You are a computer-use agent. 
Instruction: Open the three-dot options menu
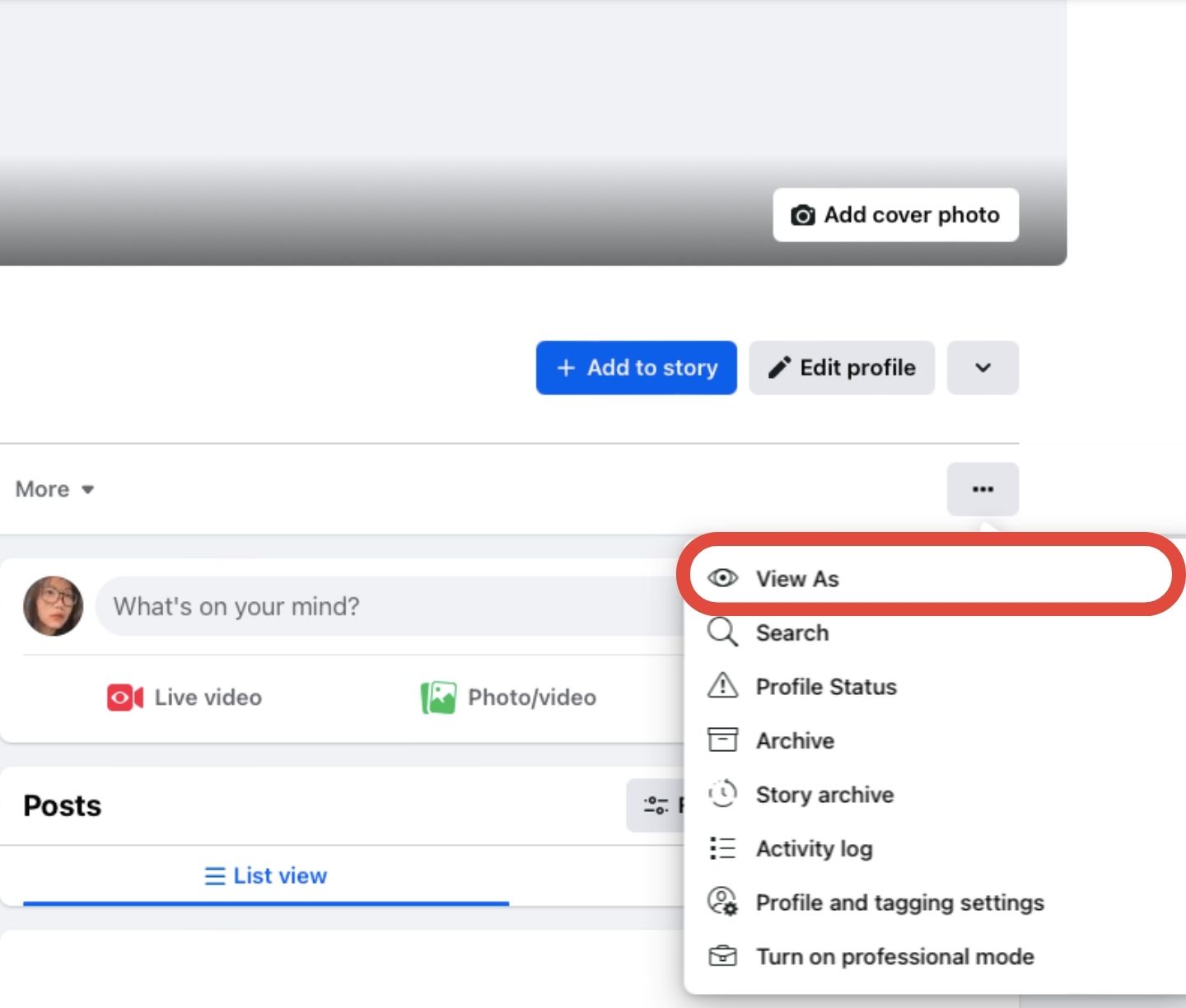(983, 488)
